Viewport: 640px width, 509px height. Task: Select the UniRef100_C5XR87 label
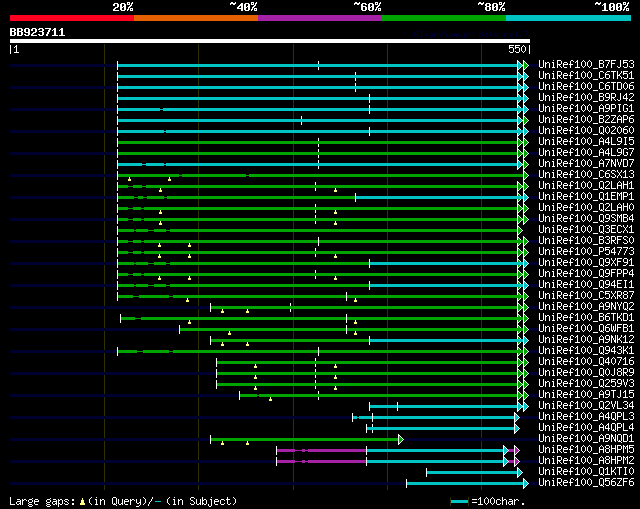586,296
